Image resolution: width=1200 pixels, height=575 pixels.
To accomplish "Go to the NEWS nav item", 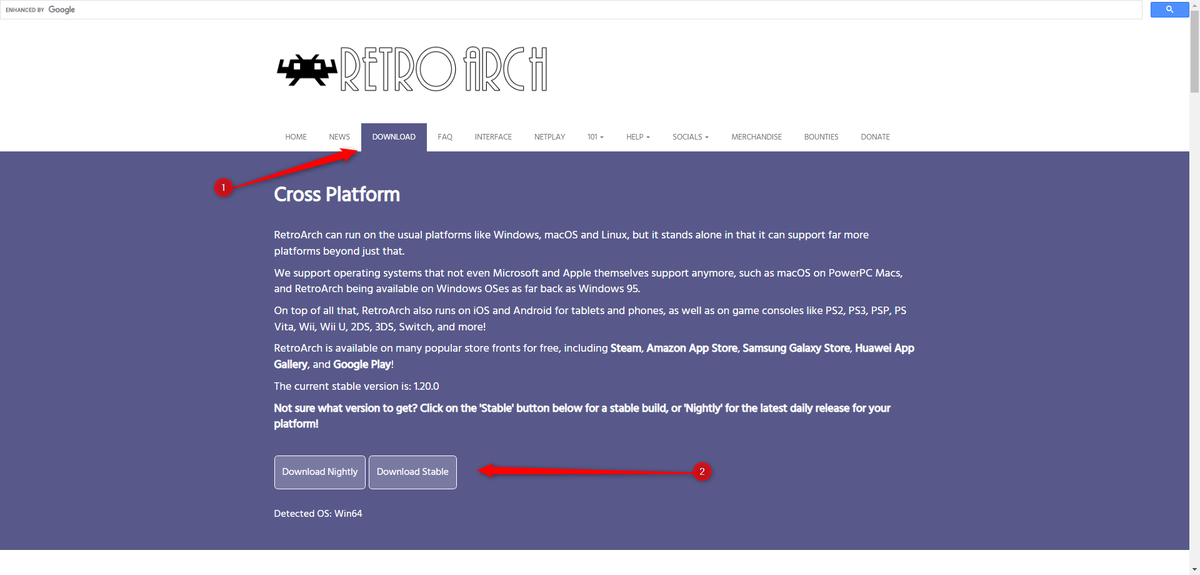I will pos(339,137).
